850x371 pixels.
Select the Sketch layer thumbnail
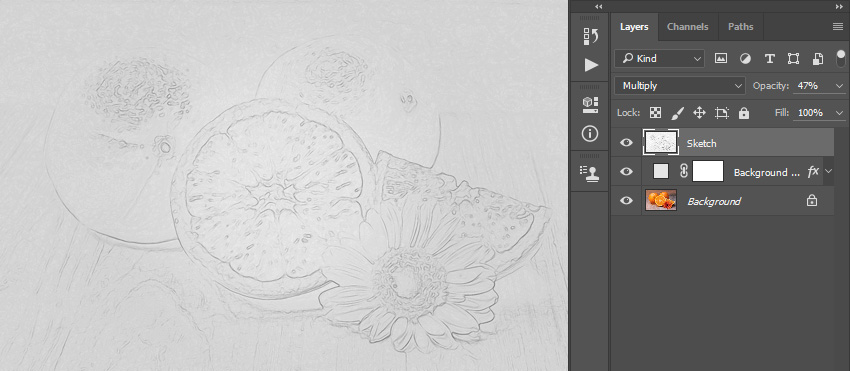tap(661, 143)
